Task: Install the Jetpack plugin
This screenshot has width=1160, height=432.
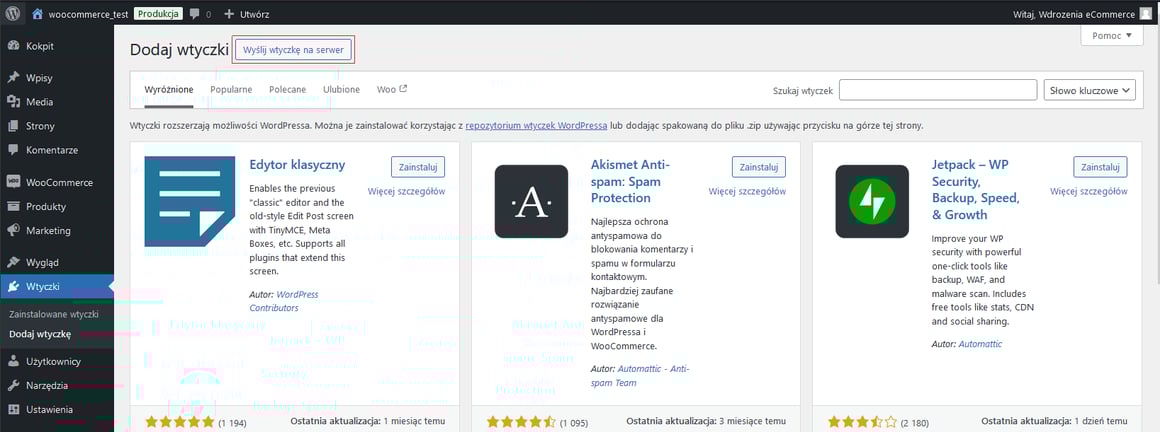Action: pyautogui.click(x=1100, y=167)
